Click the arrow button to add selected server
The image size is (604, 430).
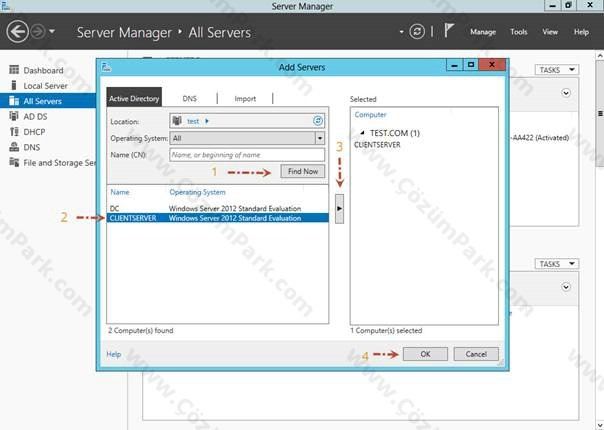click(339, 208)
